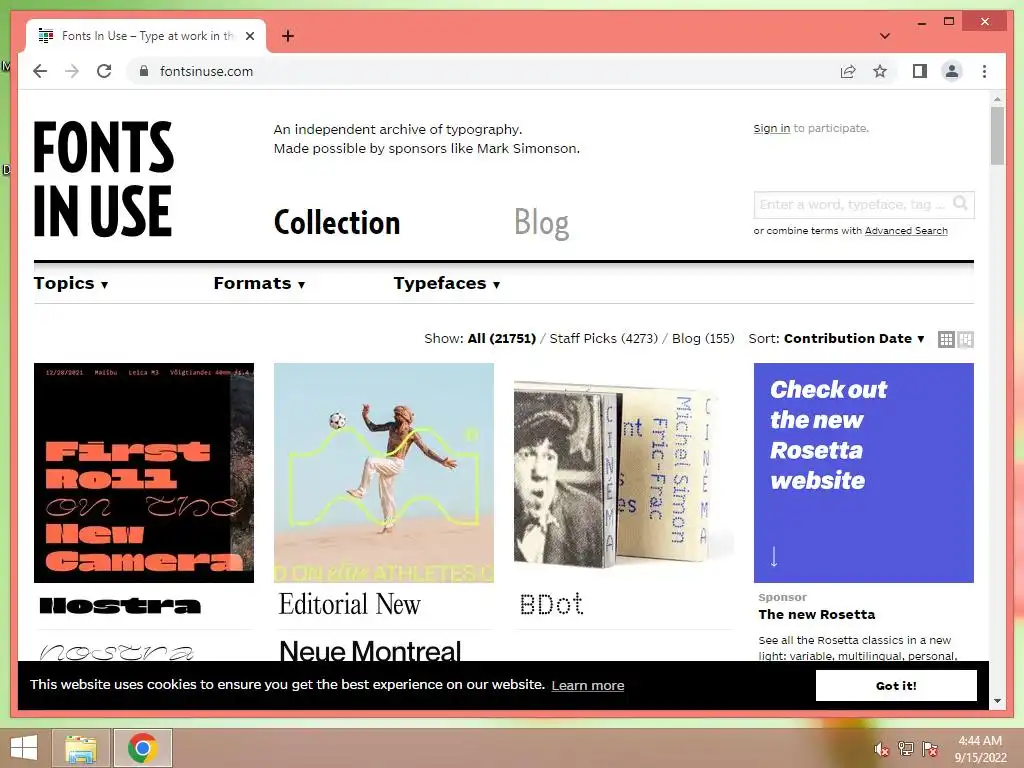Expand the Typefaces dropdown
1024x768 pixels.
[x=447, y=283]
